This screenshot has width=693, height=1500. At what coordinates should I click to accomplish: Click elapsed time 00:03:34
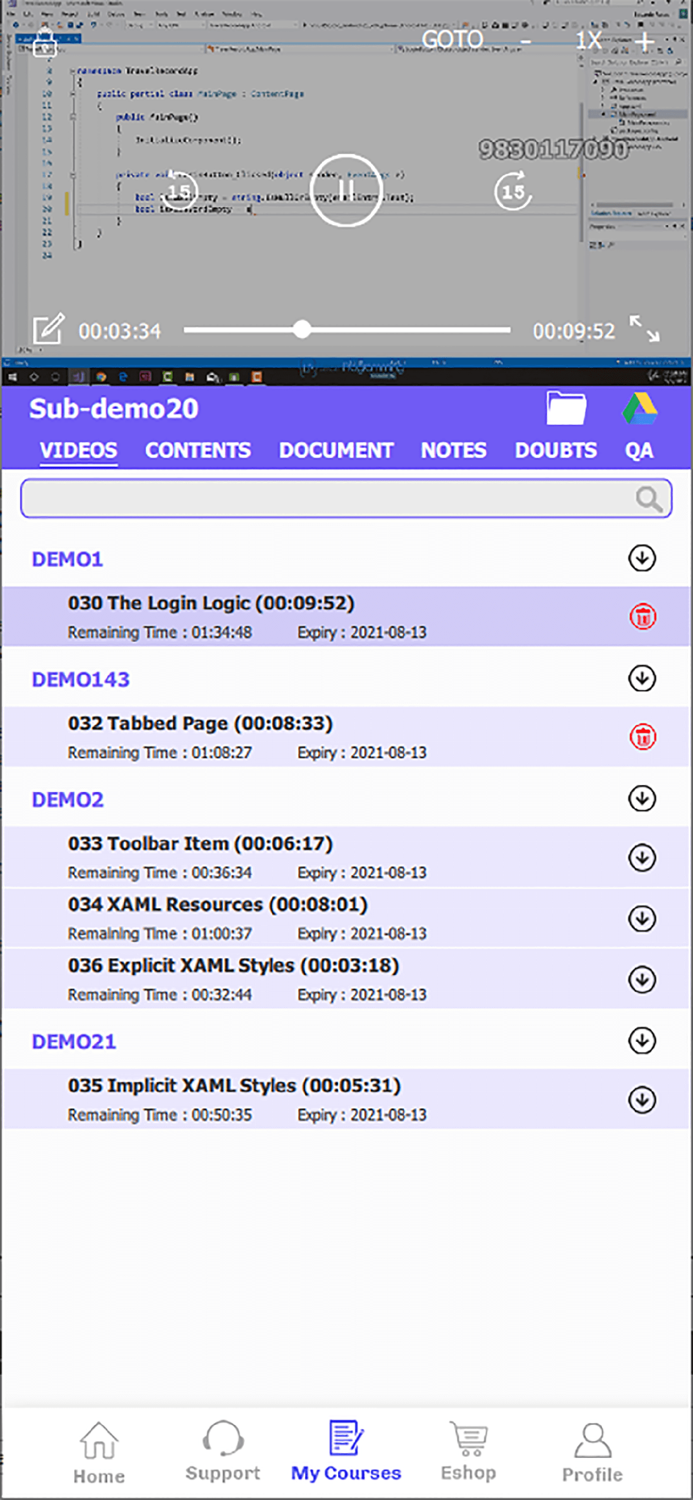pos(120,331)
